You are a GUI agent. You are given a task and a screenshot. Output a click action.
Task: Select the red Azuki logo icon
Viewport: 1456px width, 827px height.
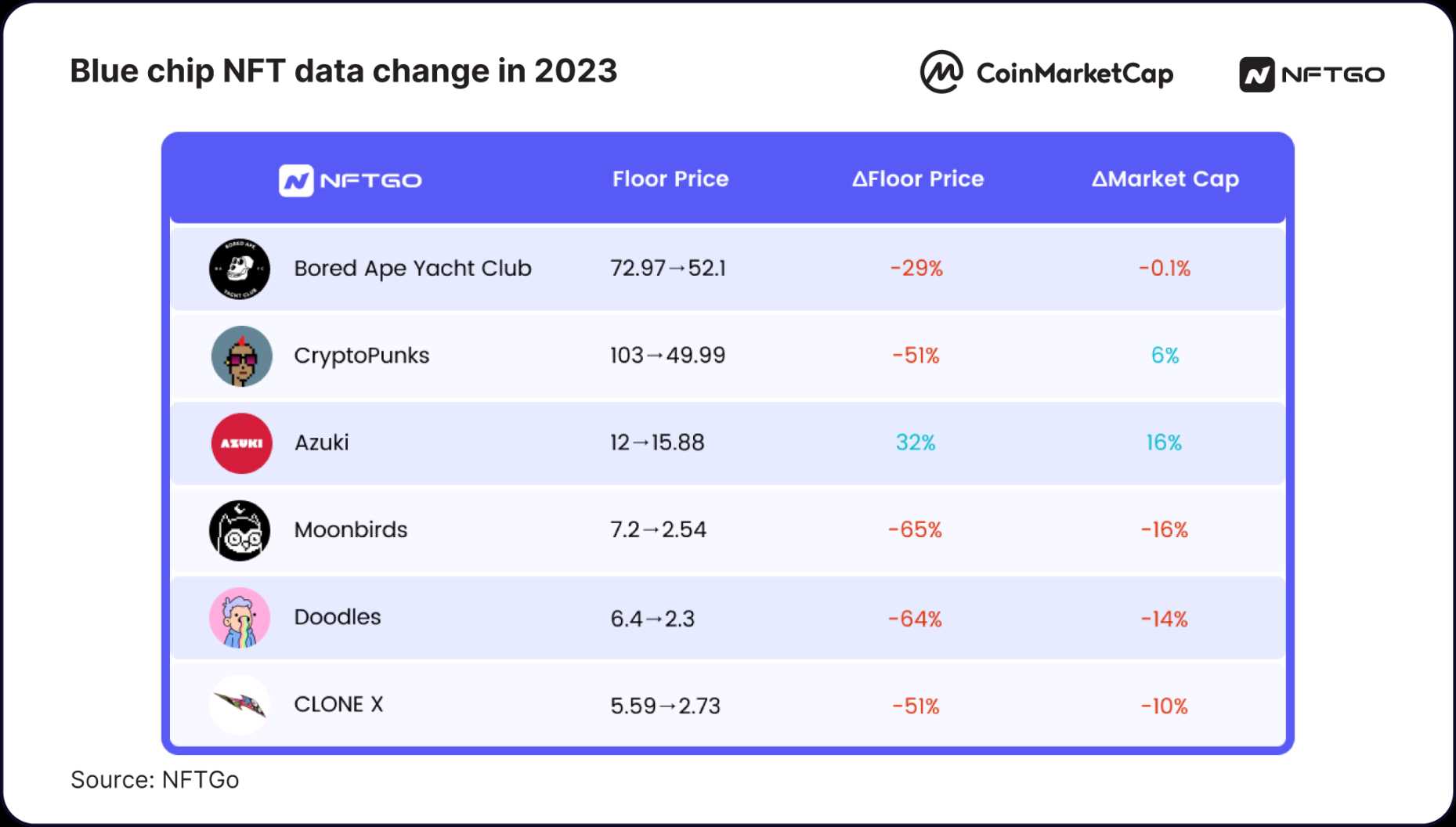coord(241,443)
